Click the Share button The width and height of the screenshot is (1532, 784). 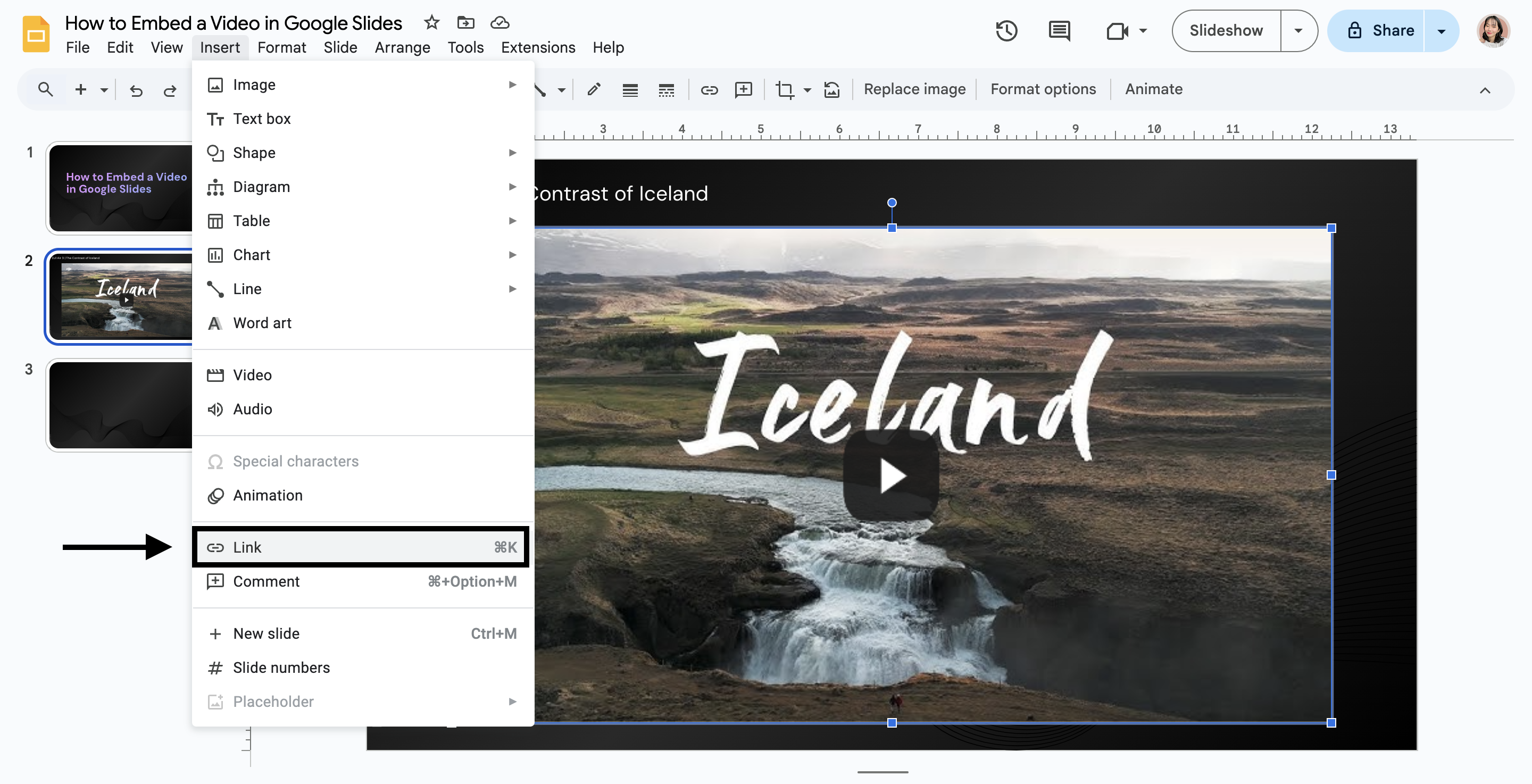tap(1376, 30)
